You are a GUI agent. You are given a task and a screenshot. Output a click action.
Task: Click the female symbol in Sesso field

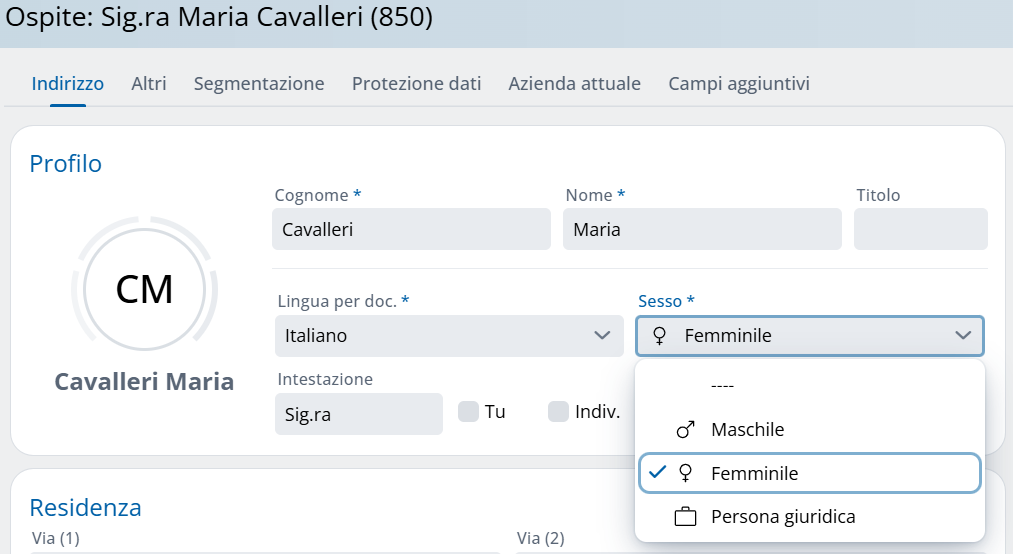click(659, 336)
